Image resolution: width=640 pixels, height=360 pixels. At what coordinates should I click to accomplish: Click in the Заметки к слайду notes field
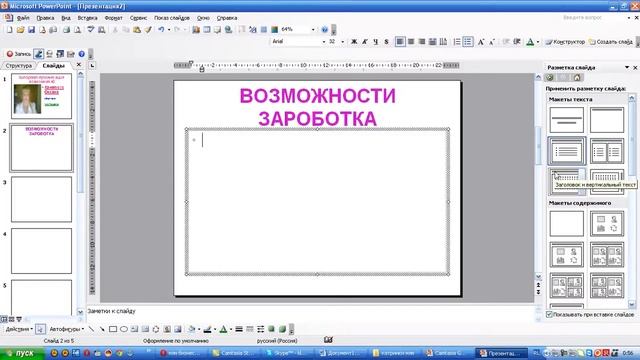[x=310, y=311]
